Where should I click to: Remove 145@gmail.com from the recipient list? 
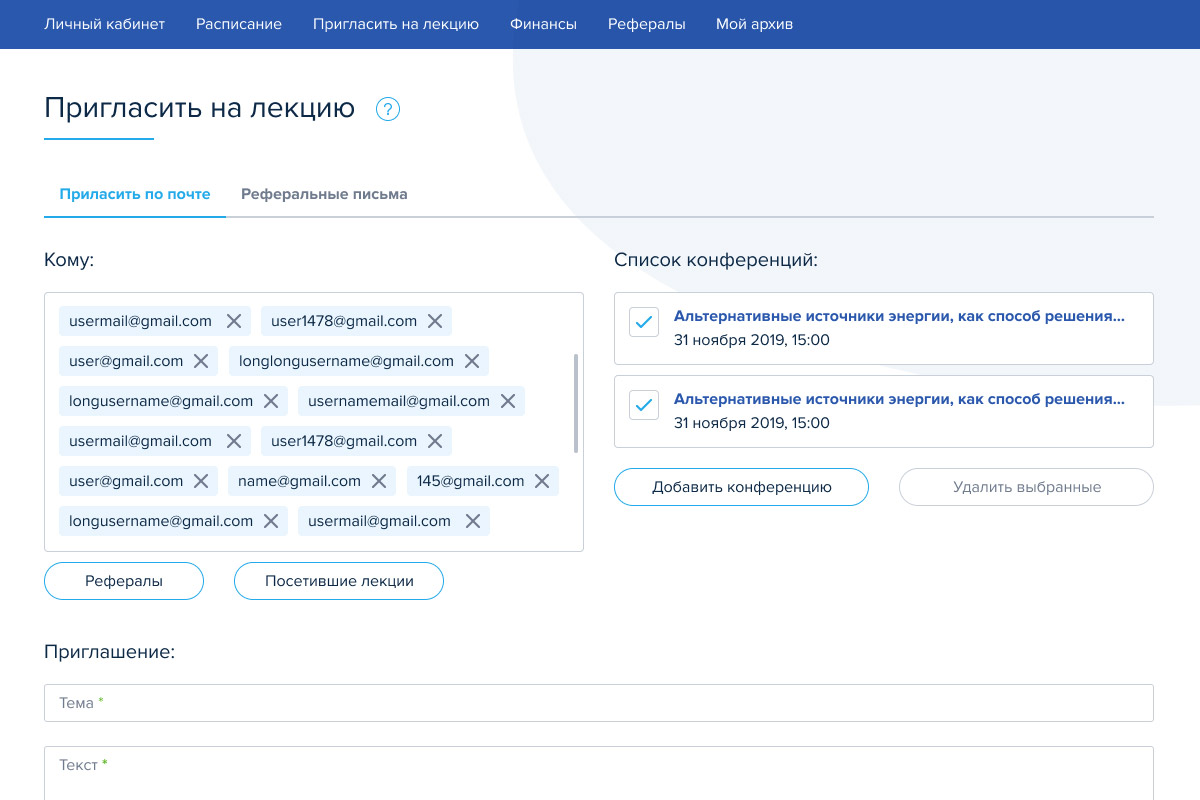point(542,481)
